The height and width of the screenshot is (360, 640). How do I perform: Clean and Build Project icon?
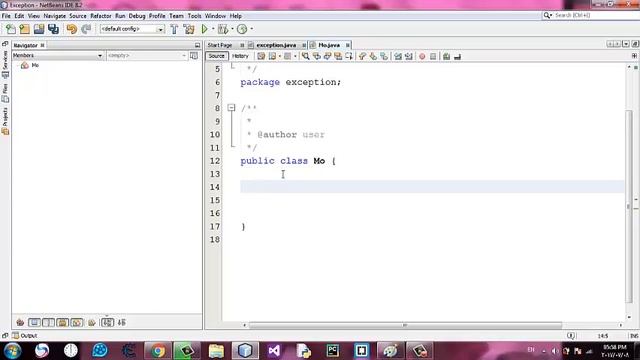tap(189, 29)
